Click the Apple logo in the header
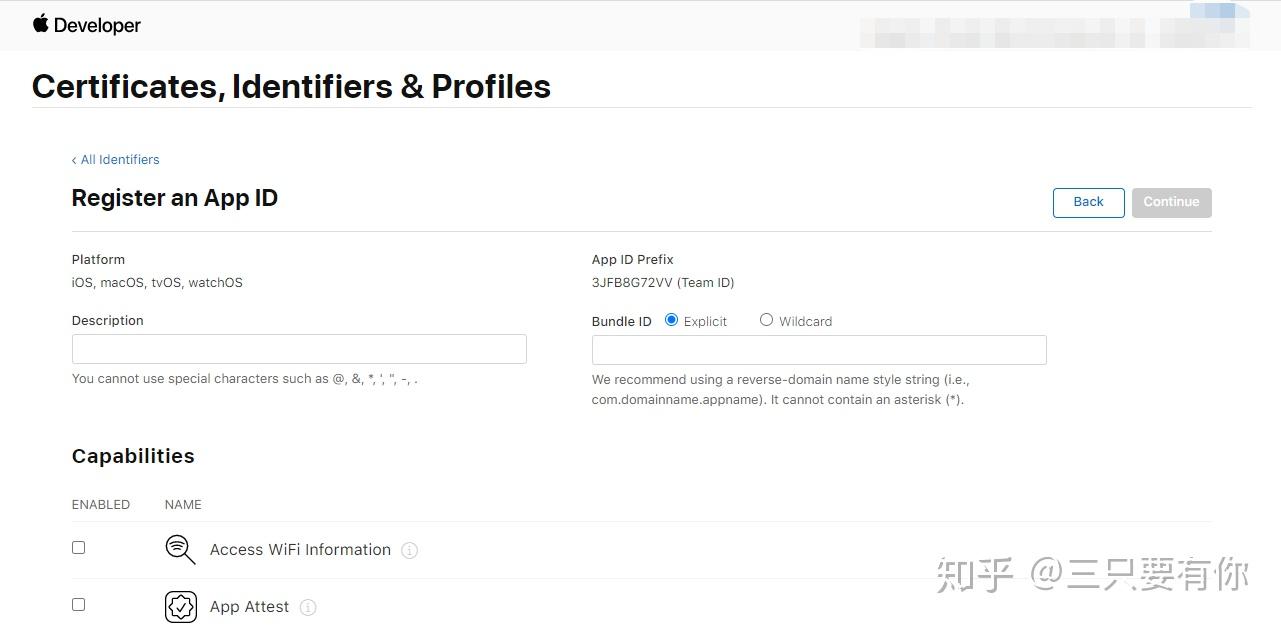The width and height of the screenshot is (1281, 625). [39, 24]
